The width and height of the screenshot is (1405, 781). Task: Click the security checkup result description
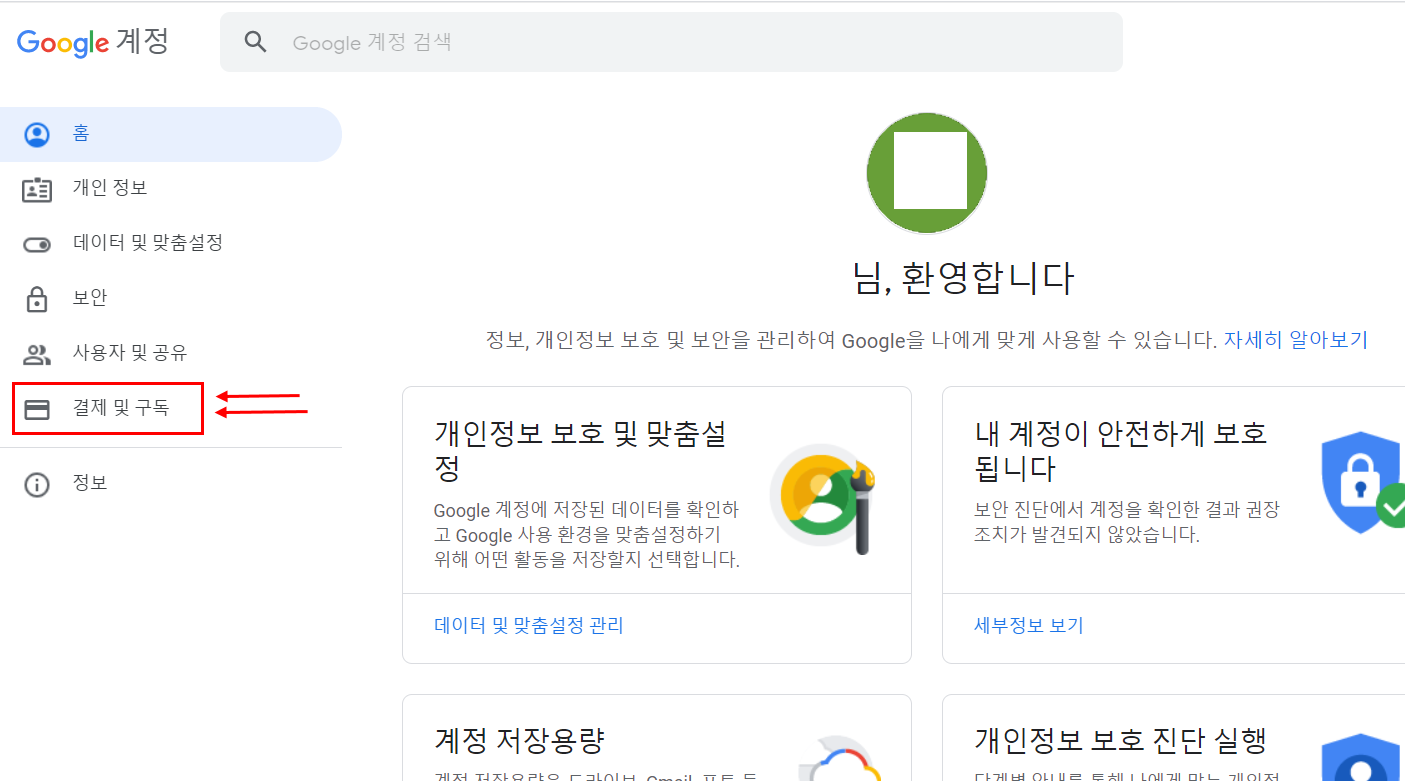[1127, 522]
